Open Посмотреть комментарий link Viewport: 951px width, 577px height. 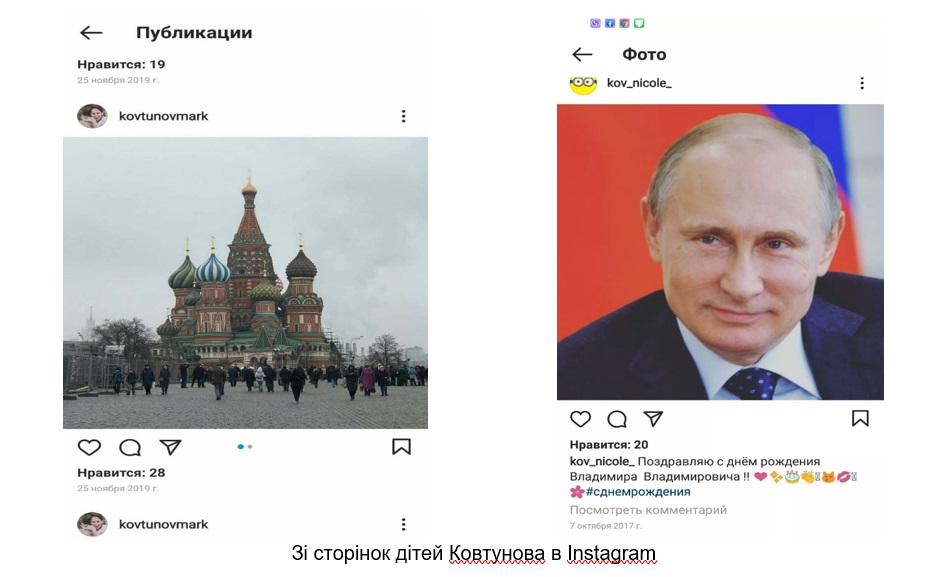click(648, 510)
